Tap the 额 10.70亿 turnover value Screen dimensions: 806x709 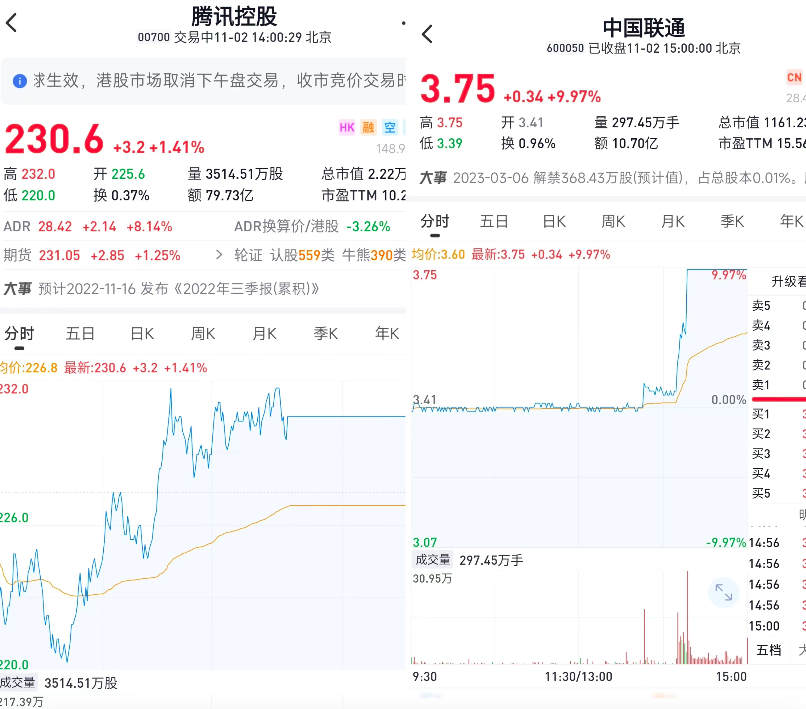(626, 143)
